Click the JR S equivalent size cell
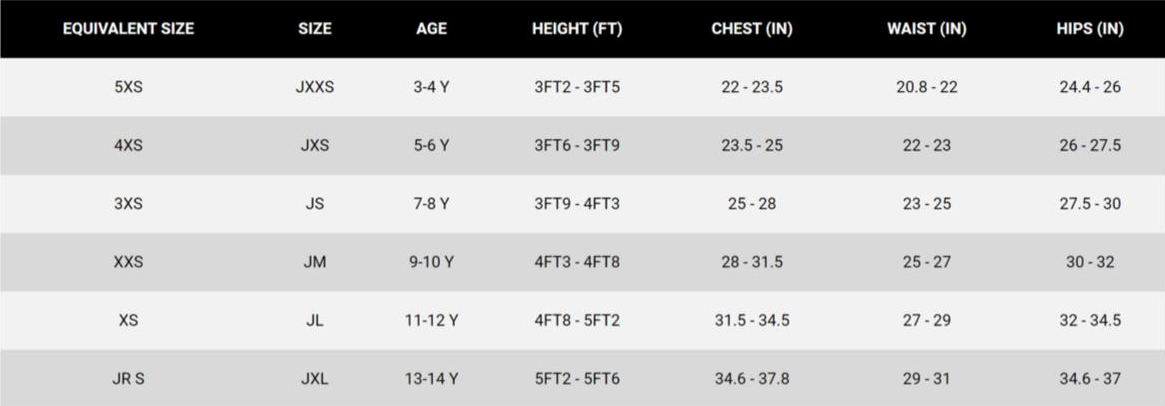The height and width of the screenshot is (406, 1165). [x=129, y=378]
